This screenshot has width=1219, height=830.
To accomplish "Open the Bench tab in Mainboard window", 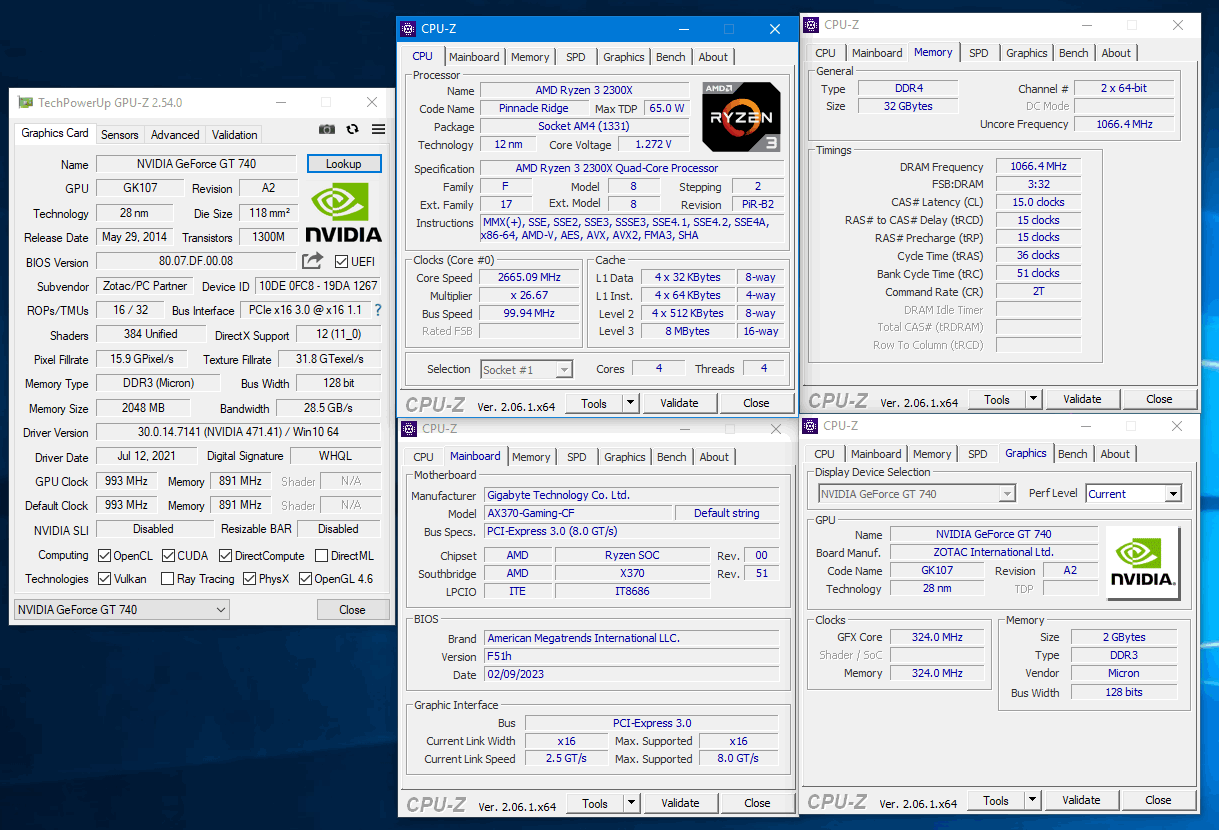I will click(671, 457).
